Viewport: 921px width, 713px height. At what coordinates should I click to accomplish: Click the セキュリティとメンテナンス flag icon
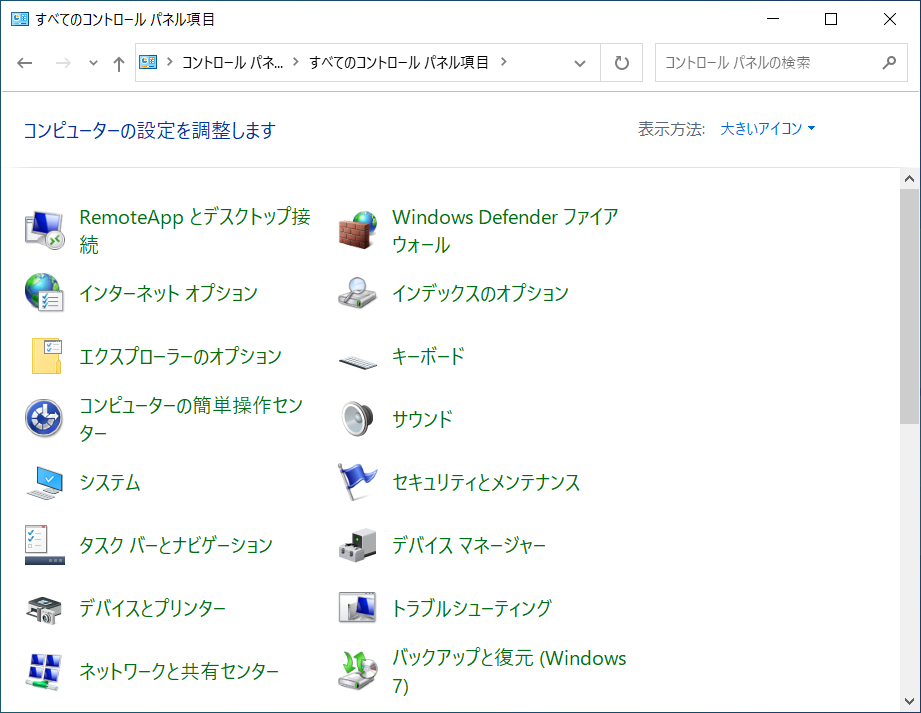point(357,482)
